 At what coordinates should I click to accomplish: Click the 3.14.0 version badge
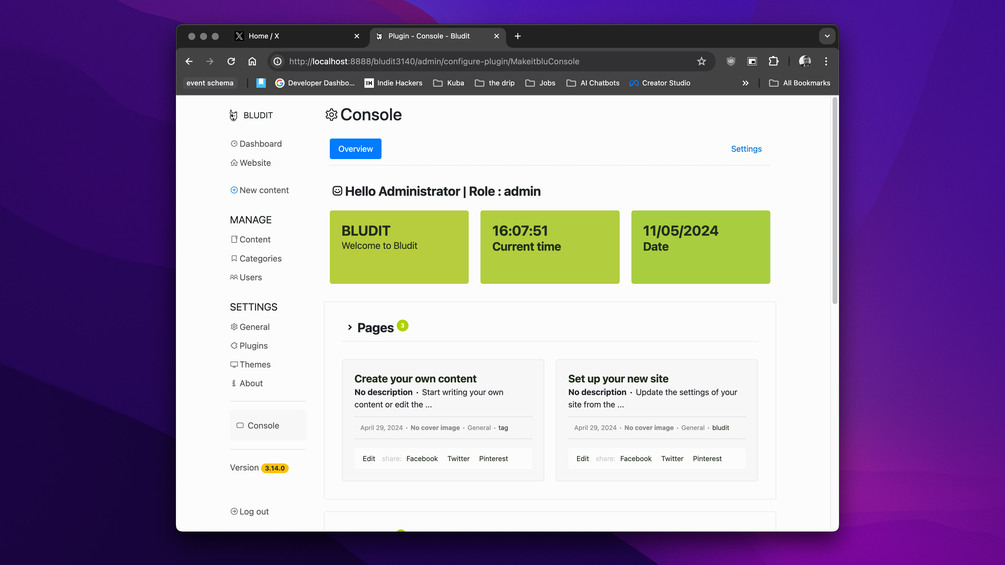click(275, 468)
